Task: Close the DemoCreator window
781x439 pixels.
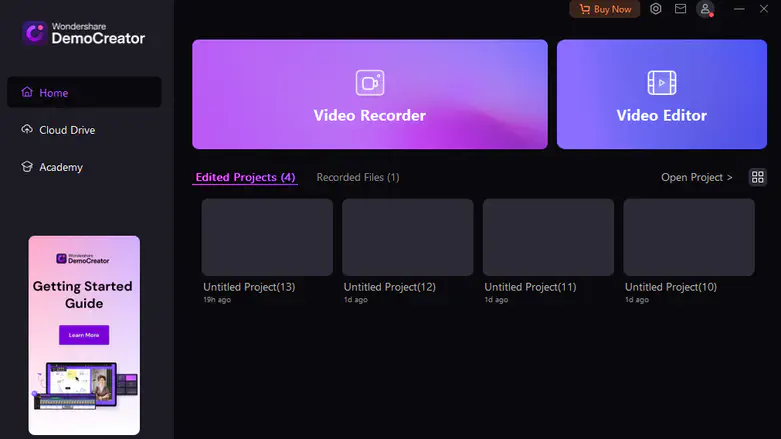Action: tap(764, 8)
